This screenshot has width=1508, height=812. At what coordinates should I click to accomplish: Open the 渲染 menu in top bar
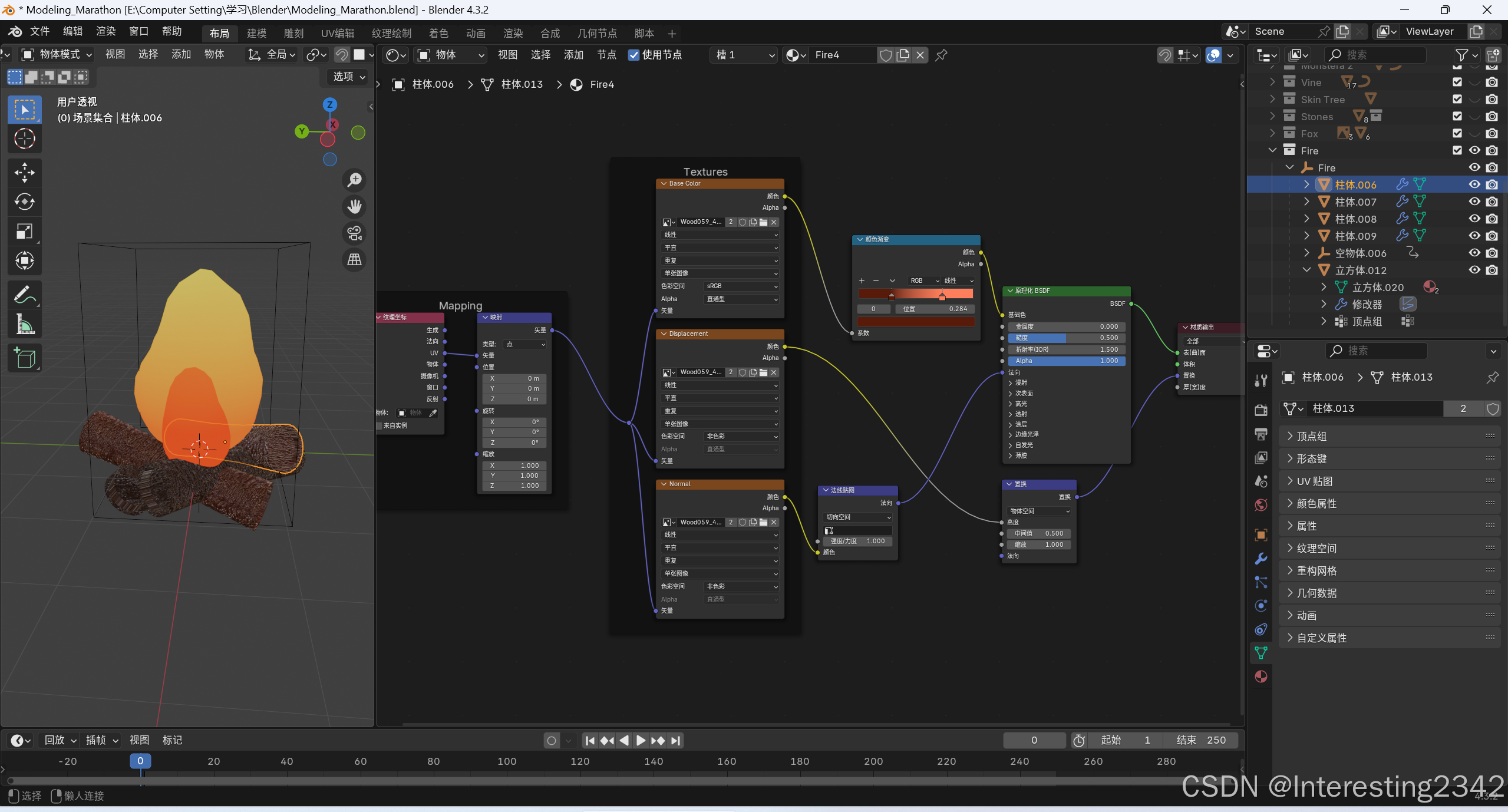[x=105, y=31]
